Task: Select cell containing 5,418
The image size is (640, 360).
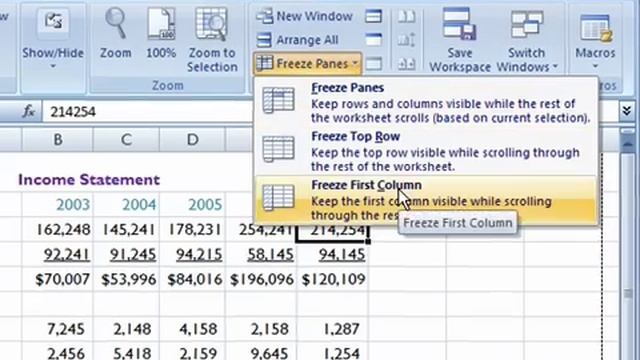Action: pos(126,352)
